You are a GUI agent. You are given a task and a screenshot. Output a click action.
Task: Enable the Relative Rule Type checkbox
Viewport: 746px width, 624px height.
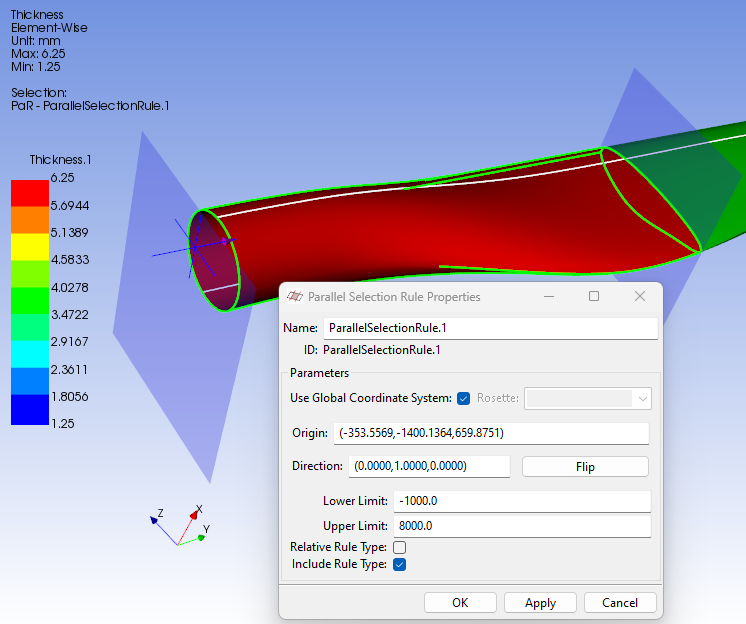tap(400, 547)
